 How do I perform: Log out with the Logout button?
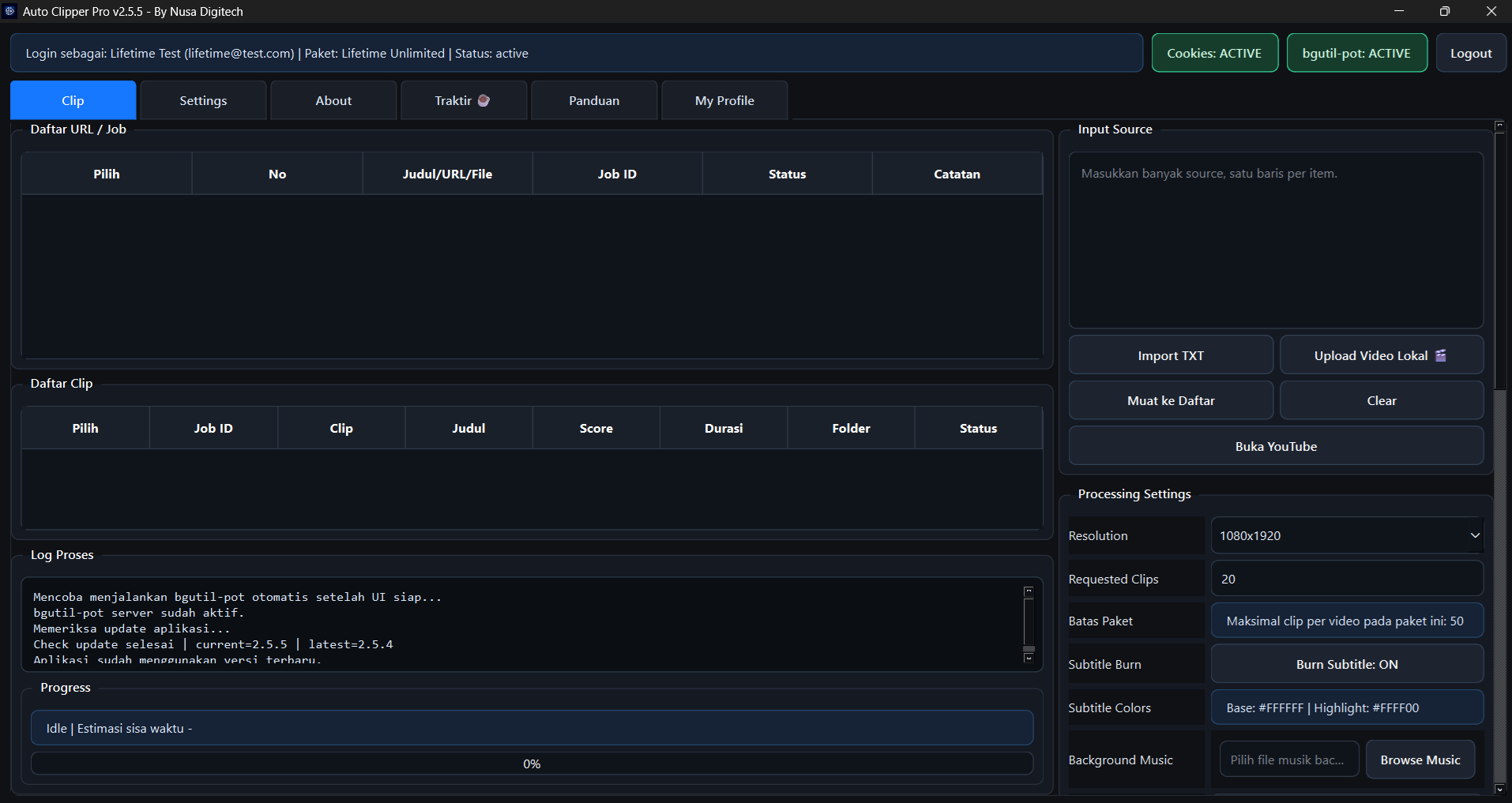tap(1471, 53)
